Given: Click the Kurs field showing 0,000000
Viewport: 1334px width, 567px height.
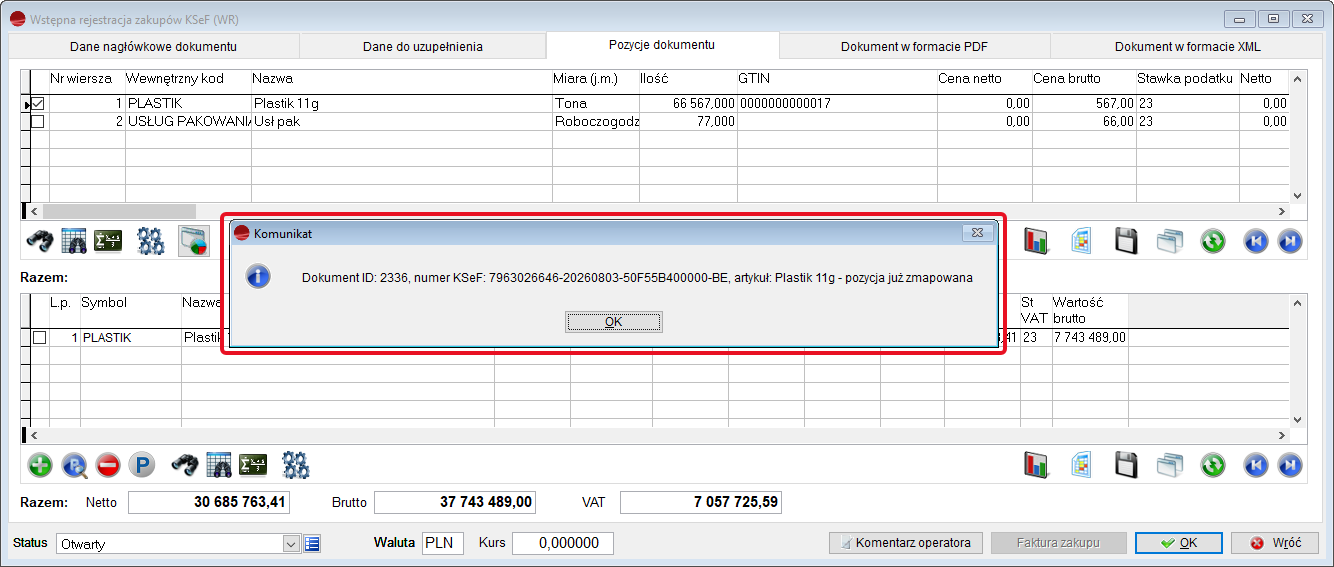Looking at the screenshot, I should point(562,543).
